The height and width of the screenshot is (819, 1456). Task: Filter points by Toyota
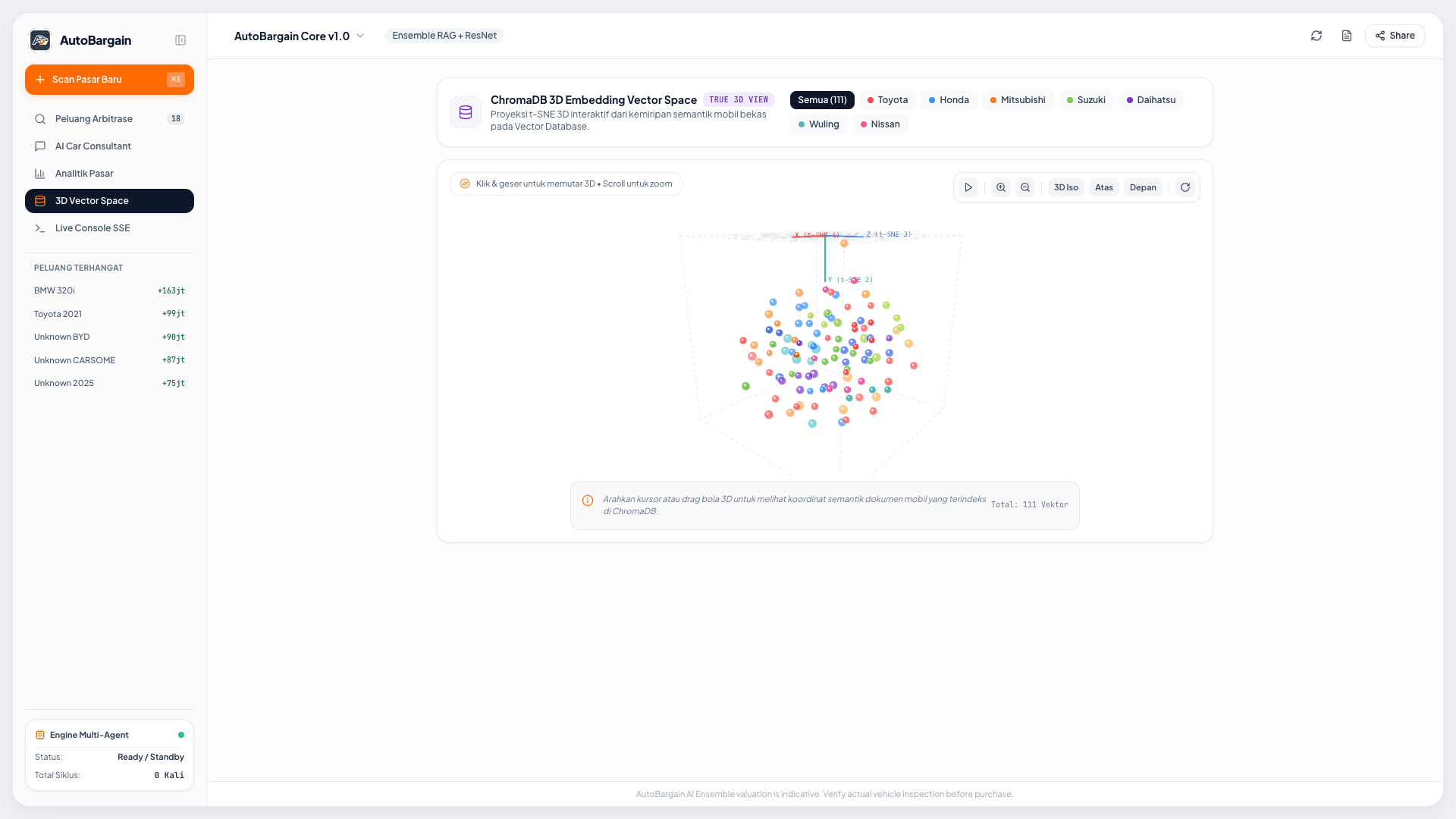(887, 100)
